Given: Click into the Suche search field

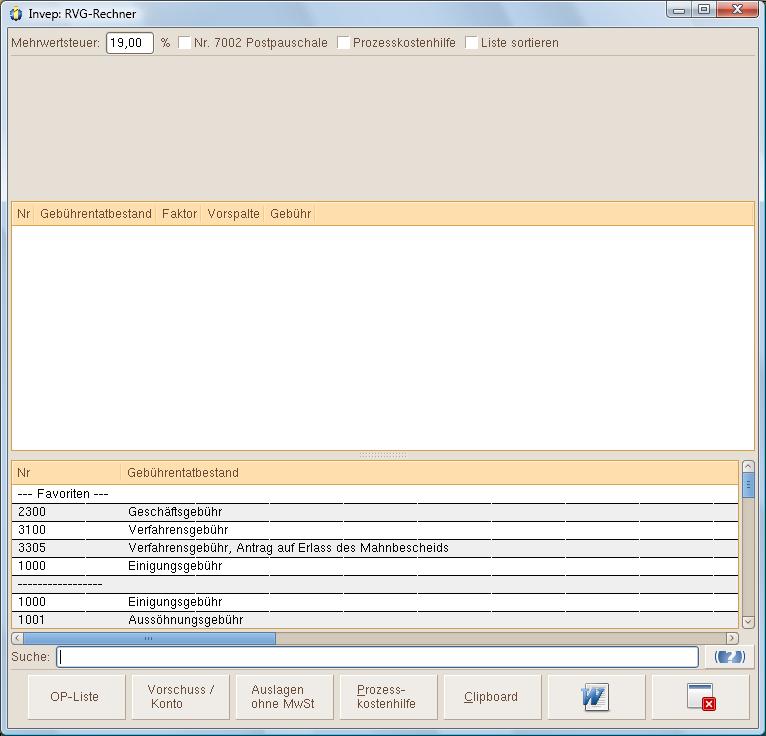Looking at the screenshot, I should 377,657.
